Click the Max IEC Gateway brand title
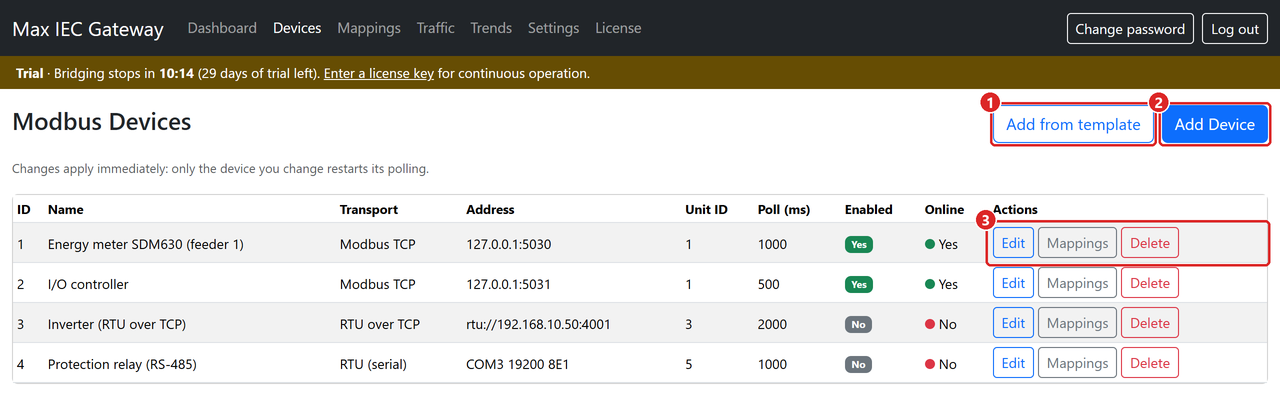The height and width of the screenshot is (400, 1280). point(88,29)
